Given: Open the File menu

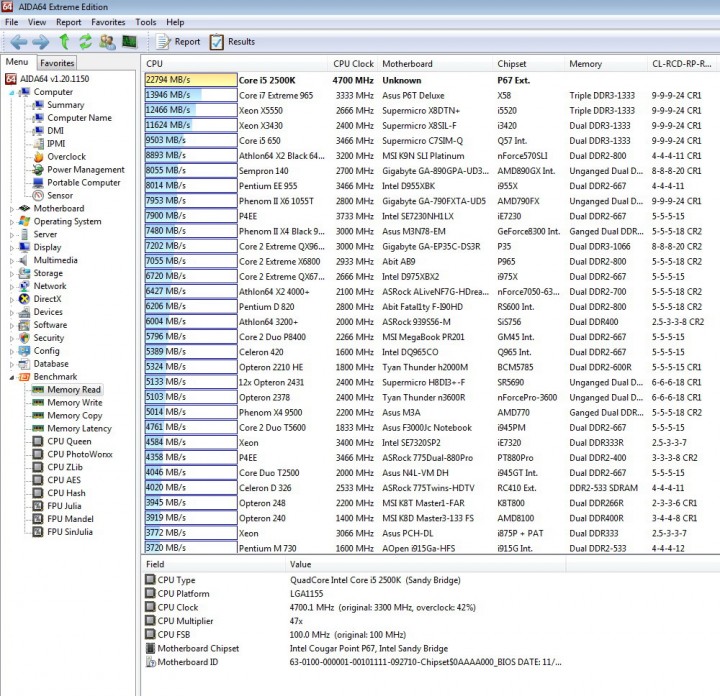Looking at the screenshot, I should click(x=11, y=22).
